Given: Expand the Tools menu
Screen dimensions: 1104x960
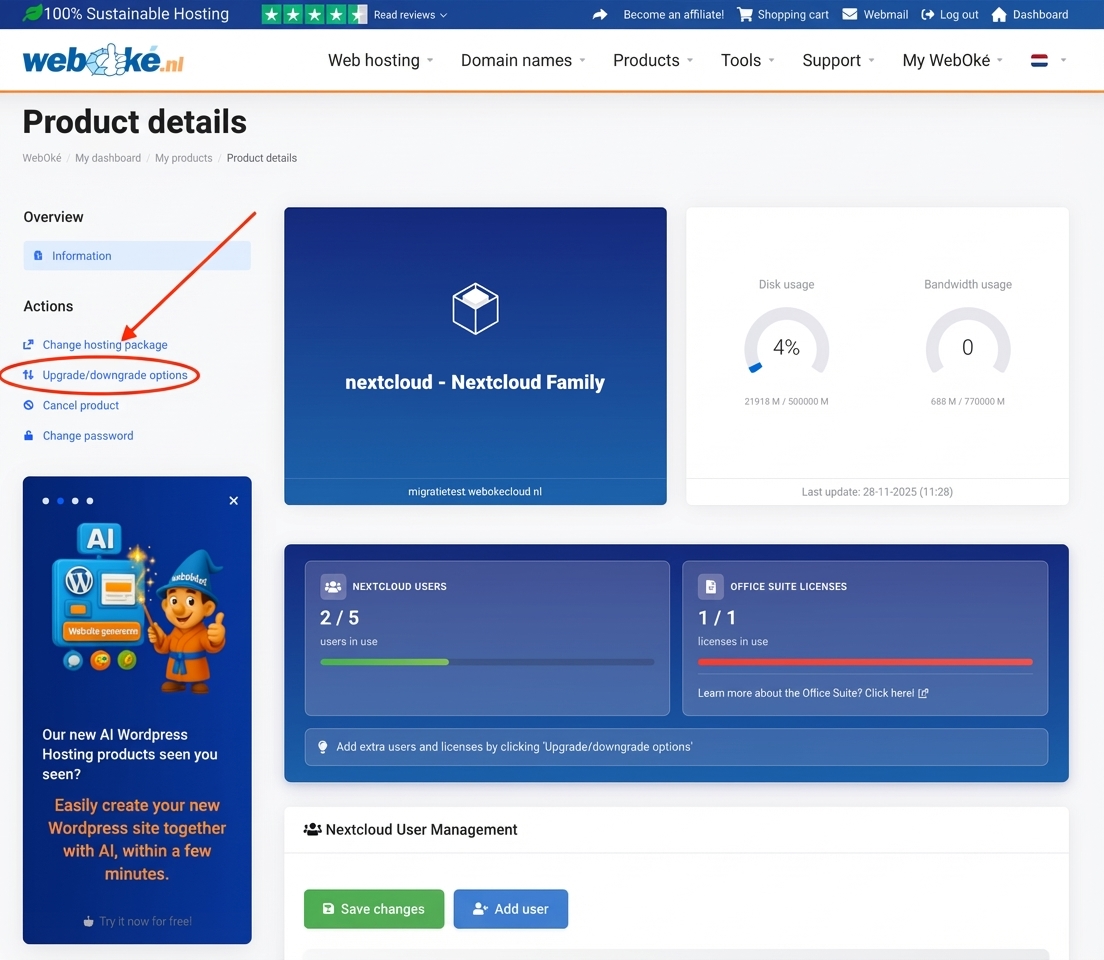Looking at the screenshot, I should coord(748,61).
